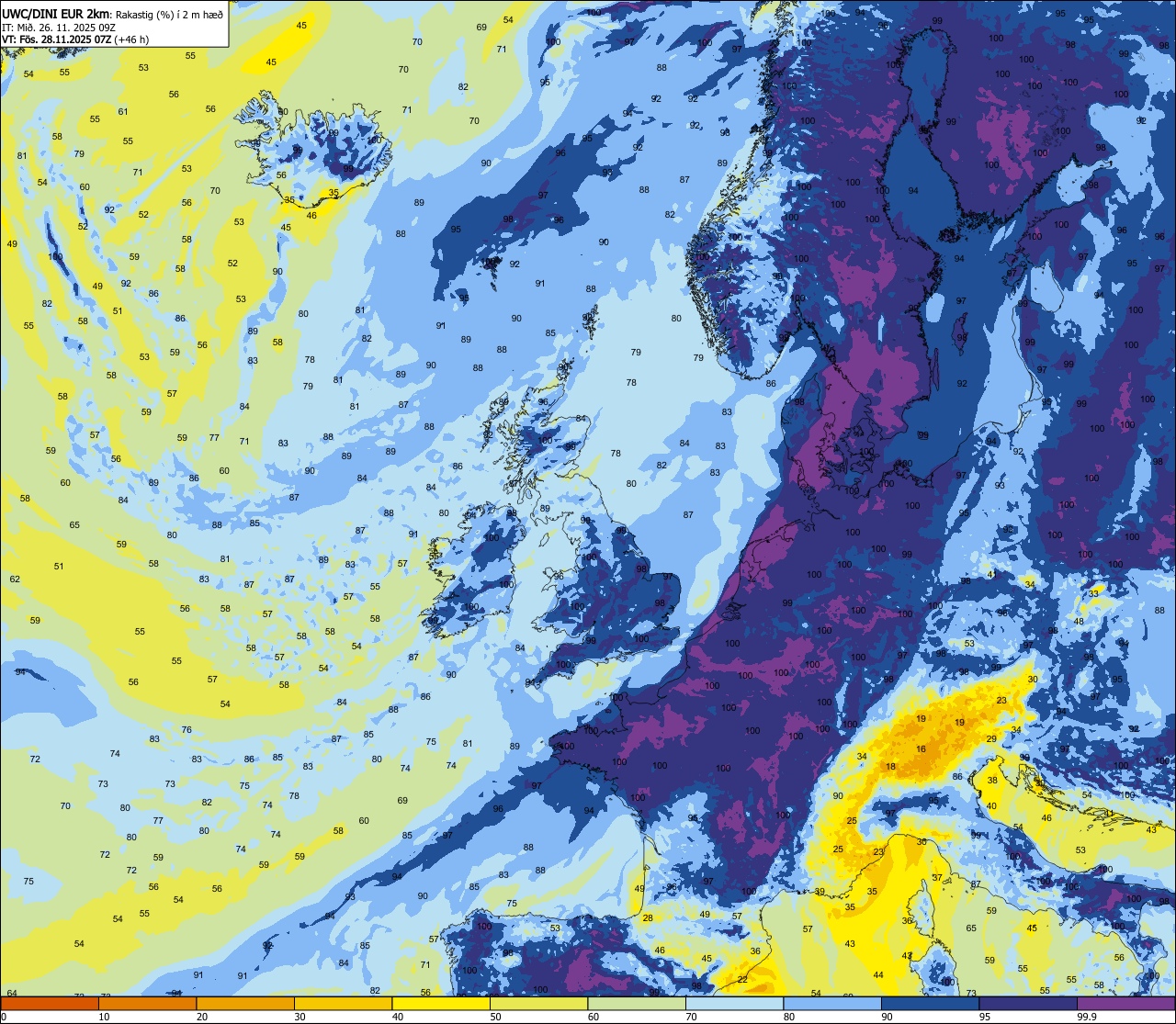Click the legend tick label 30
This screenshot has width=1176, height=1024.
300,1017
